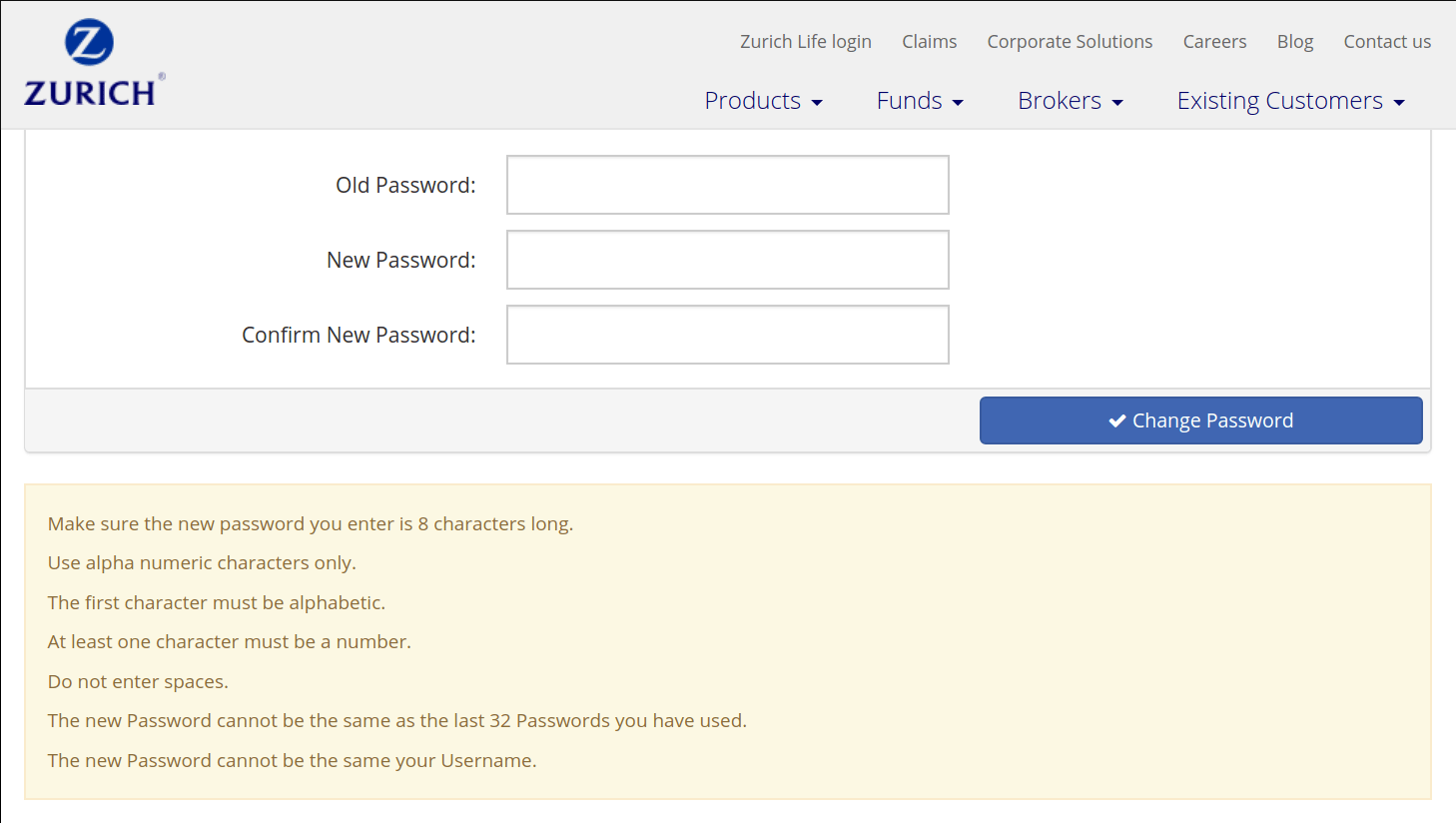Visit the Careers page
The height and width of the screenshot is (823, 1456).
pyautogui.click(x=1214, y=42)
